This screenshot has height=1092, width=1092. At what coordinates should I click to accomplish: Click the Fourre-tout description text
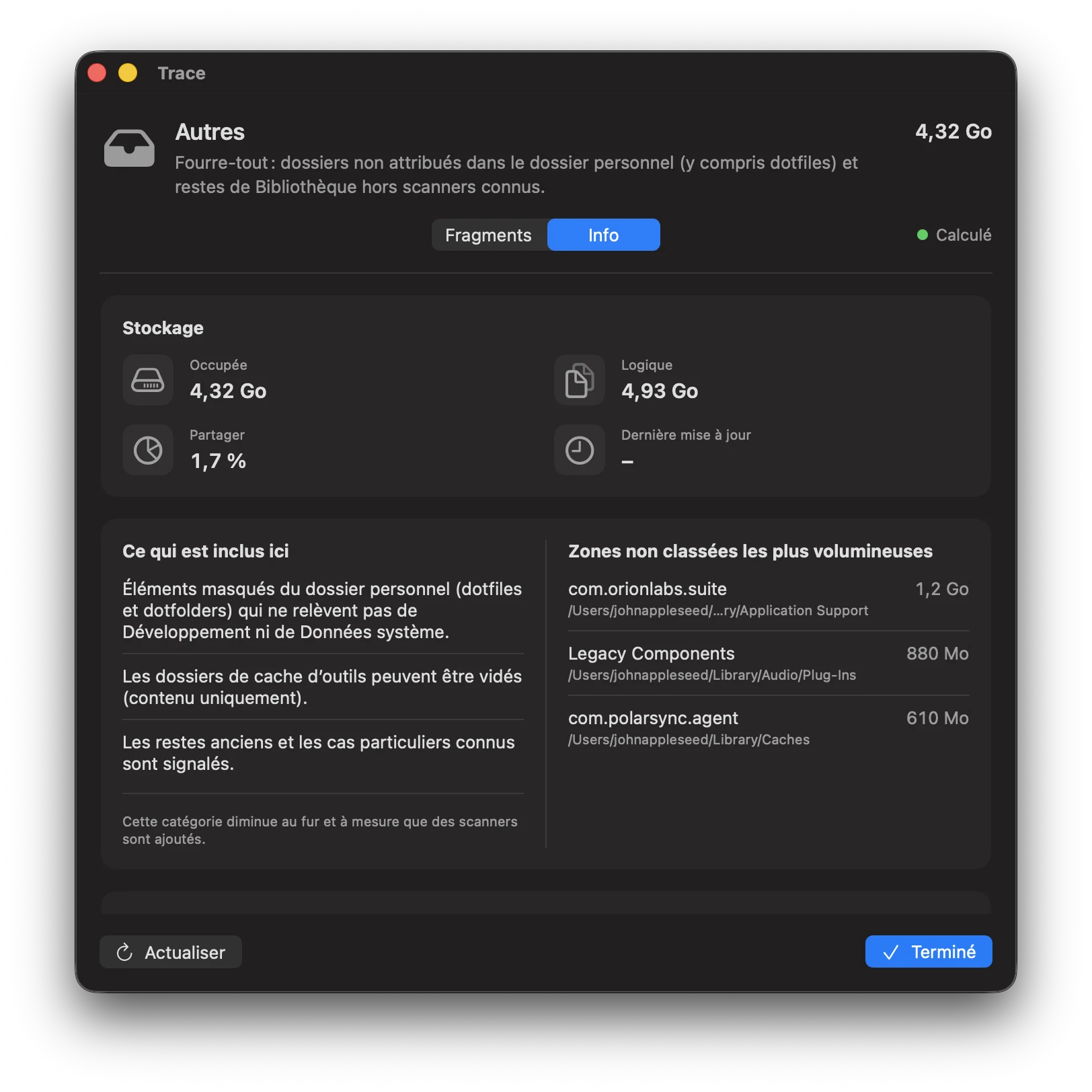coord(516,174)
